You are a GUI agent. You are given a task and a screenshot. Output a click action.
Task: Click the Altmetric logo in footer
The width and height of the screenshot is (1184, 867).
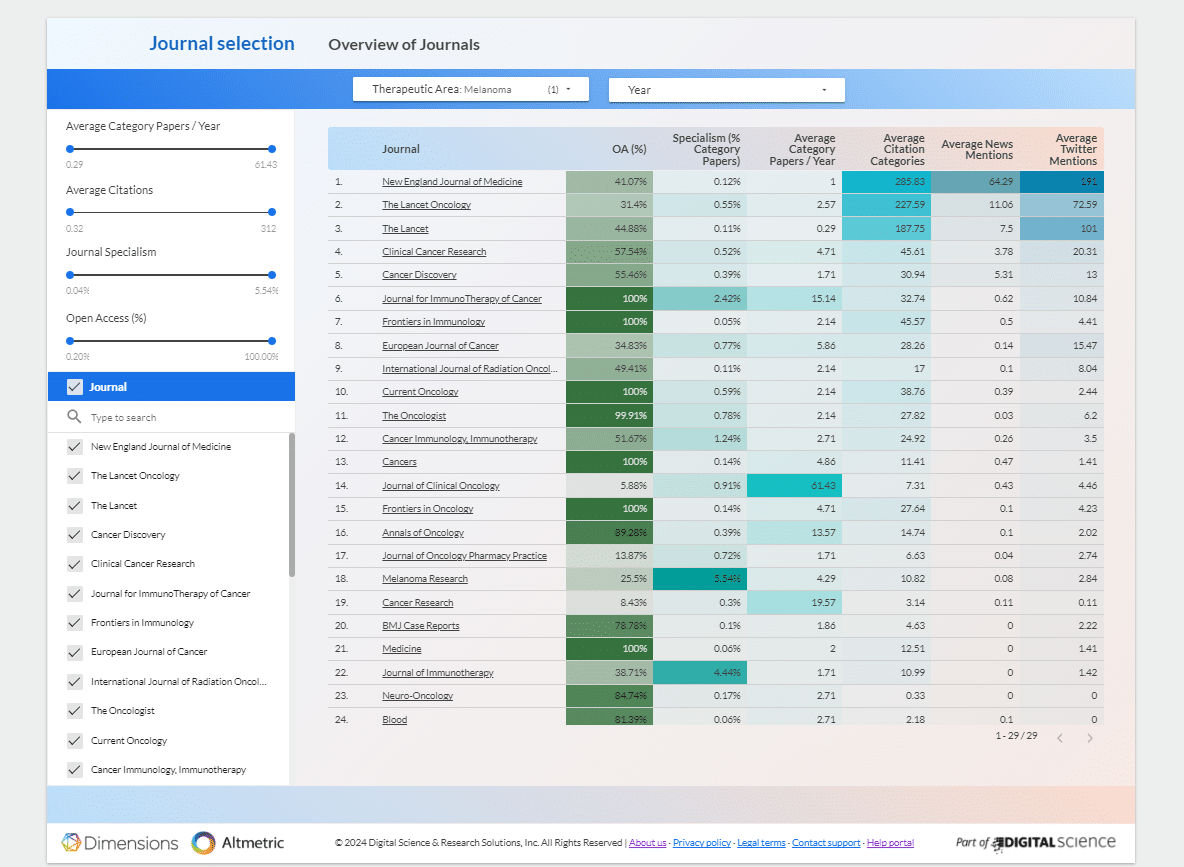[238, 843]
